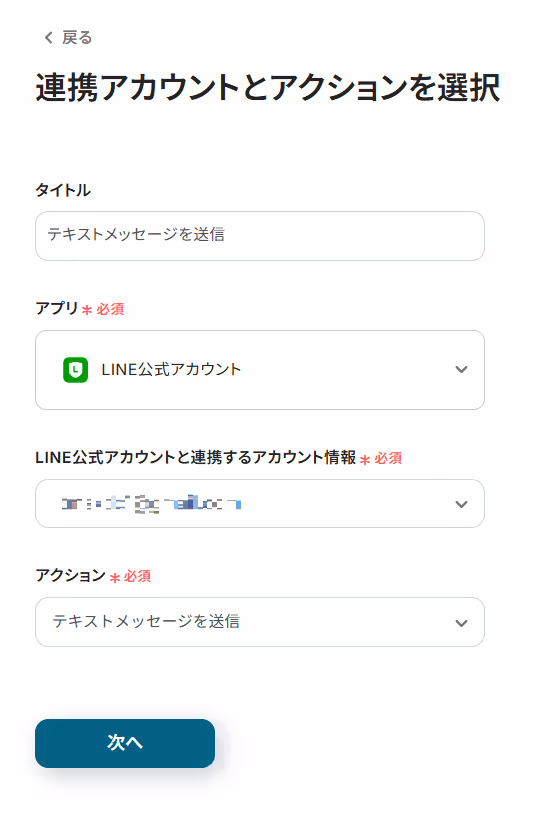
Task: Click the LINE公式アカウントと連携するアカウント情報 label
Action: [195, 457]
